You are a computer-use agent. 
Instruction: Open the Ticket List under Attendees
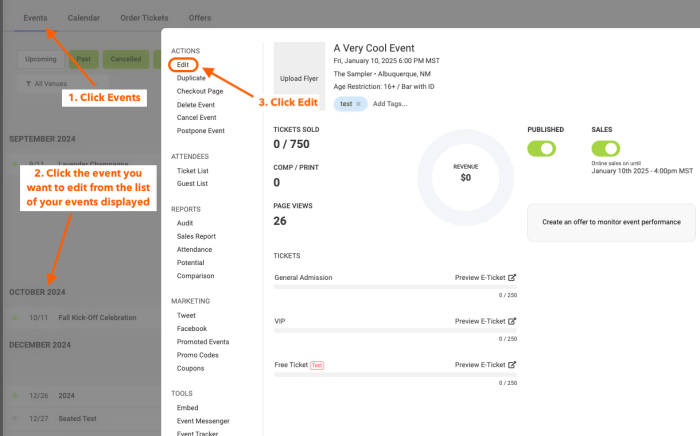click(x=192, y=170)
